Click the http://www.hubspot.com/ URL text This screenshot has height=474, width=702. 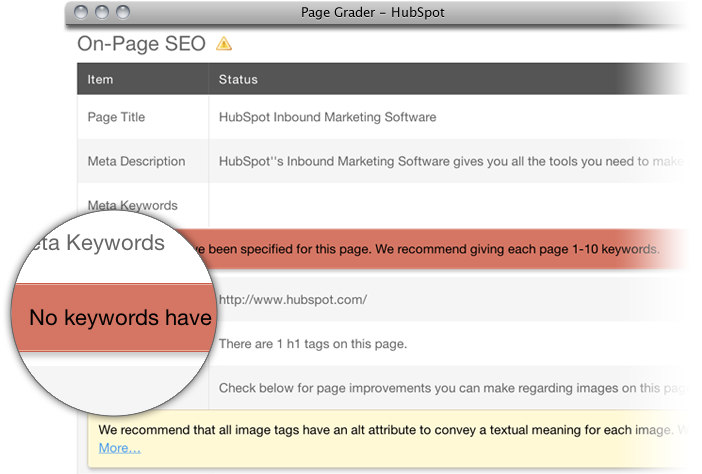pos(293,299)
